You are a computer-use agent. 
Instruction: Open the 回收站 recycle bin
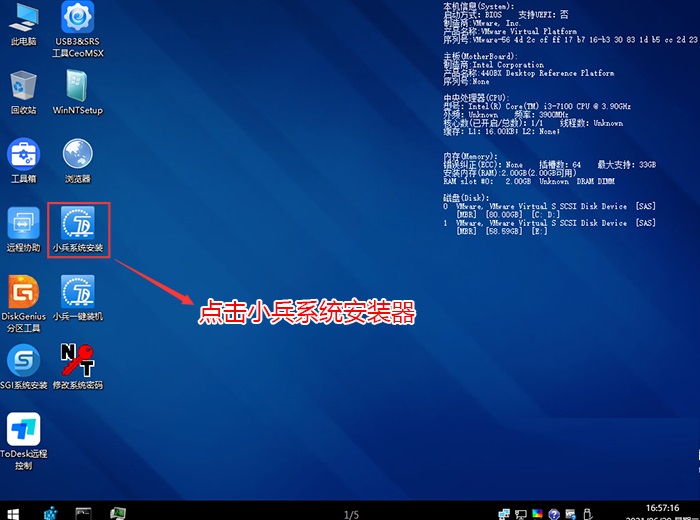23,92
